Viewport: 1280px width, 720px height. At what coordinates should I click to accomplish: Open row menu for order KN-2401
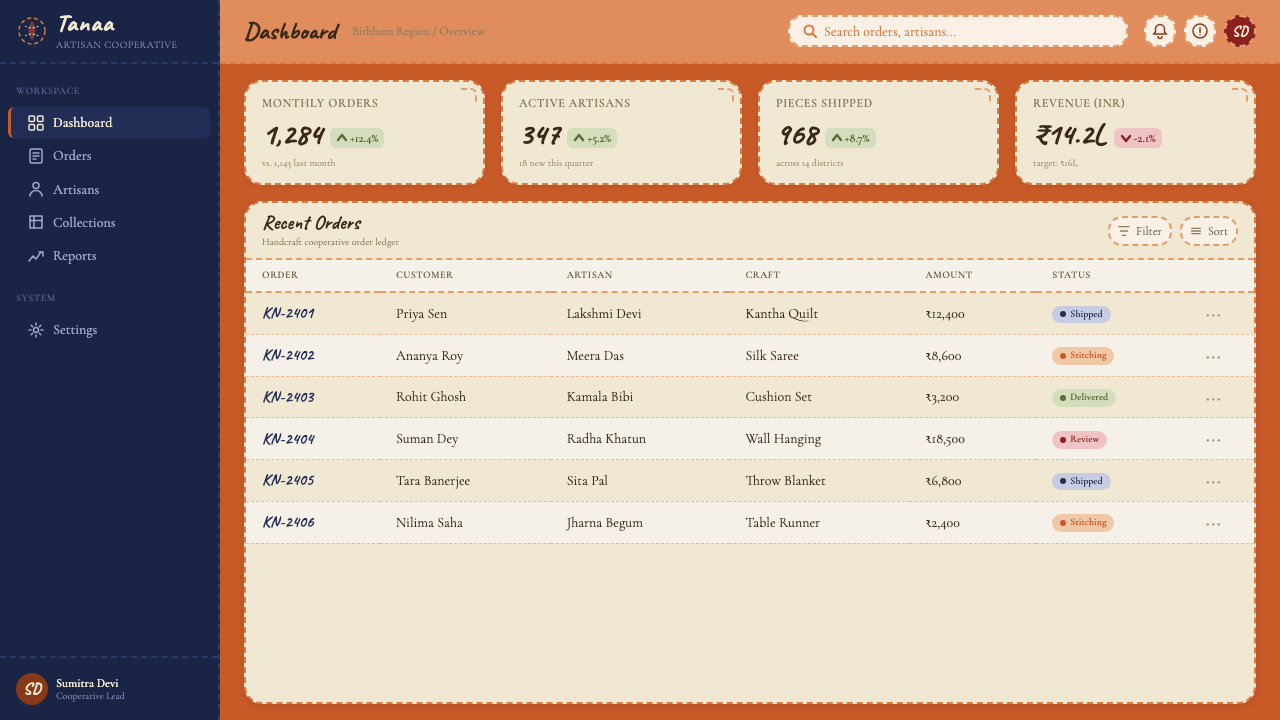[x=1213, y=315]
